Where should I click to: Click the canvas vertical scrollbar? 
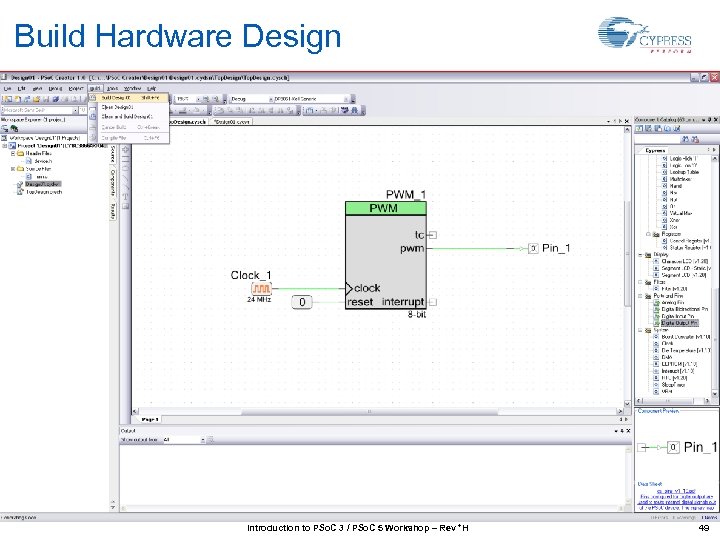point(627,254)
